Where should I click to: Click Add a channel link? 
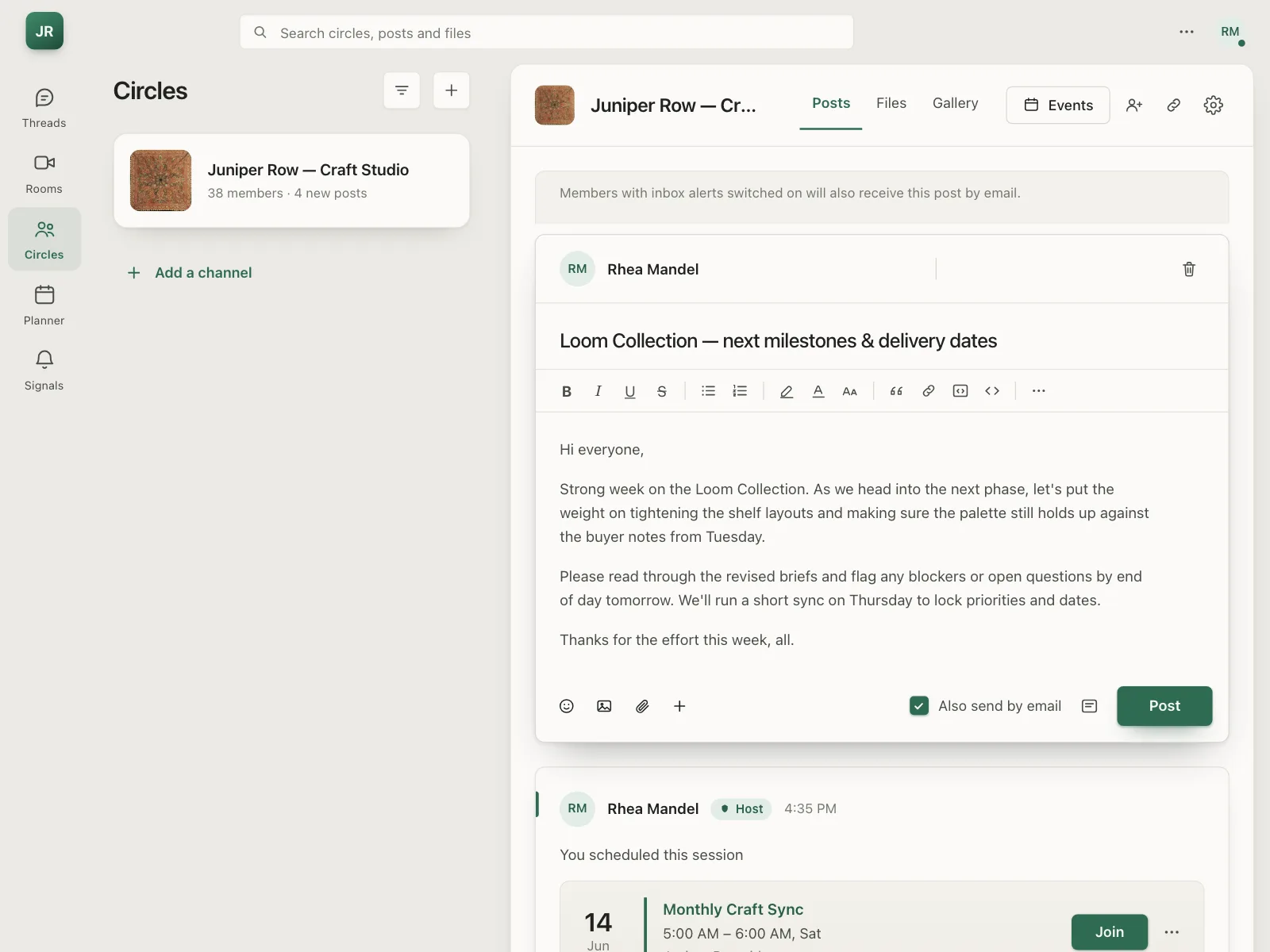(190, 273)
